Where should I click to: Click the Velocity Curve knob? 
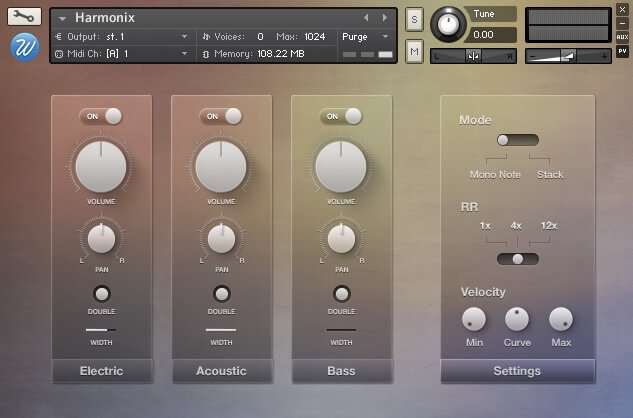[x=517, y=319]
